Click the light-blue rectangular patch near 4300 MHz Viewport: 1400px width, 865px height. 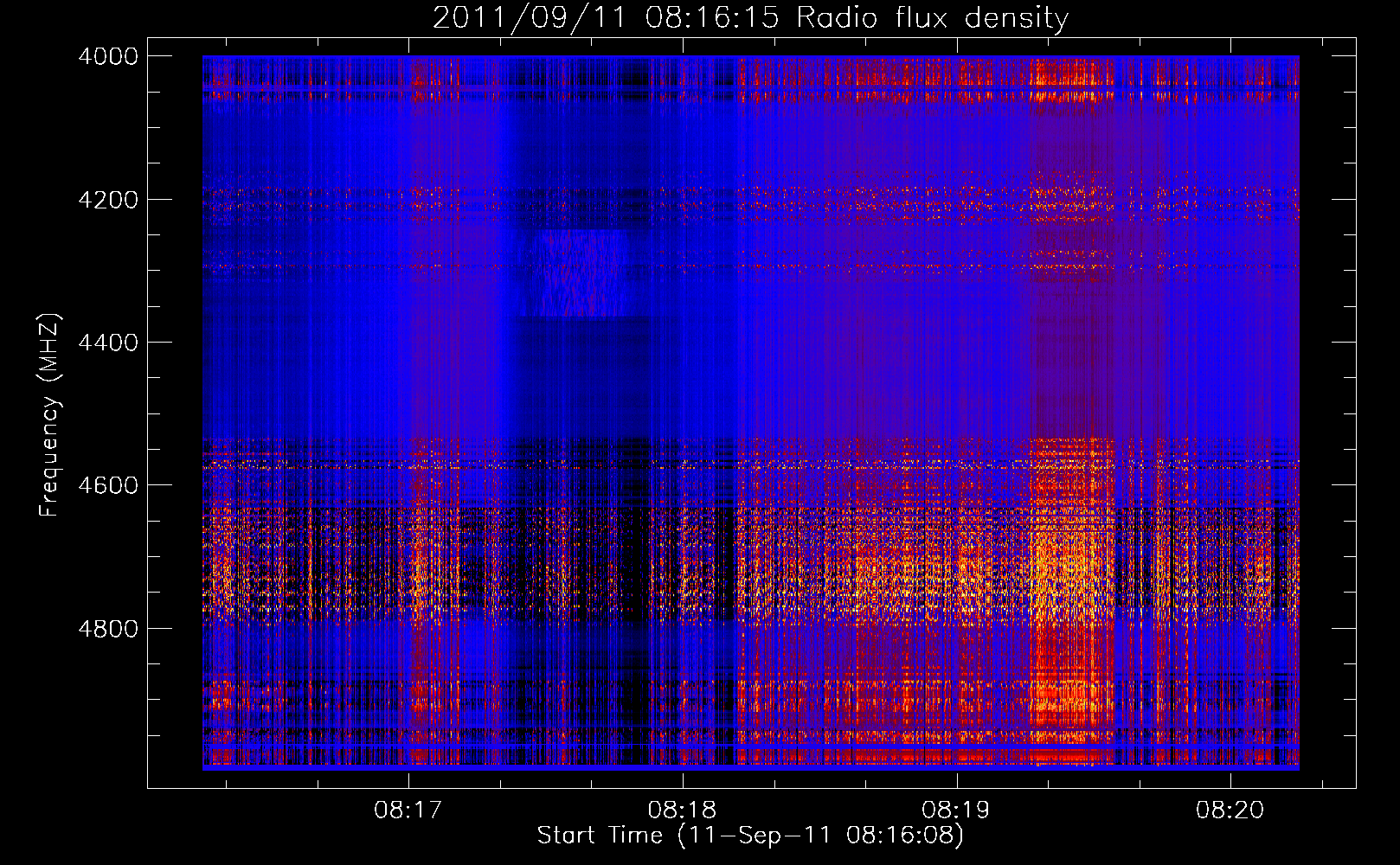578,273
